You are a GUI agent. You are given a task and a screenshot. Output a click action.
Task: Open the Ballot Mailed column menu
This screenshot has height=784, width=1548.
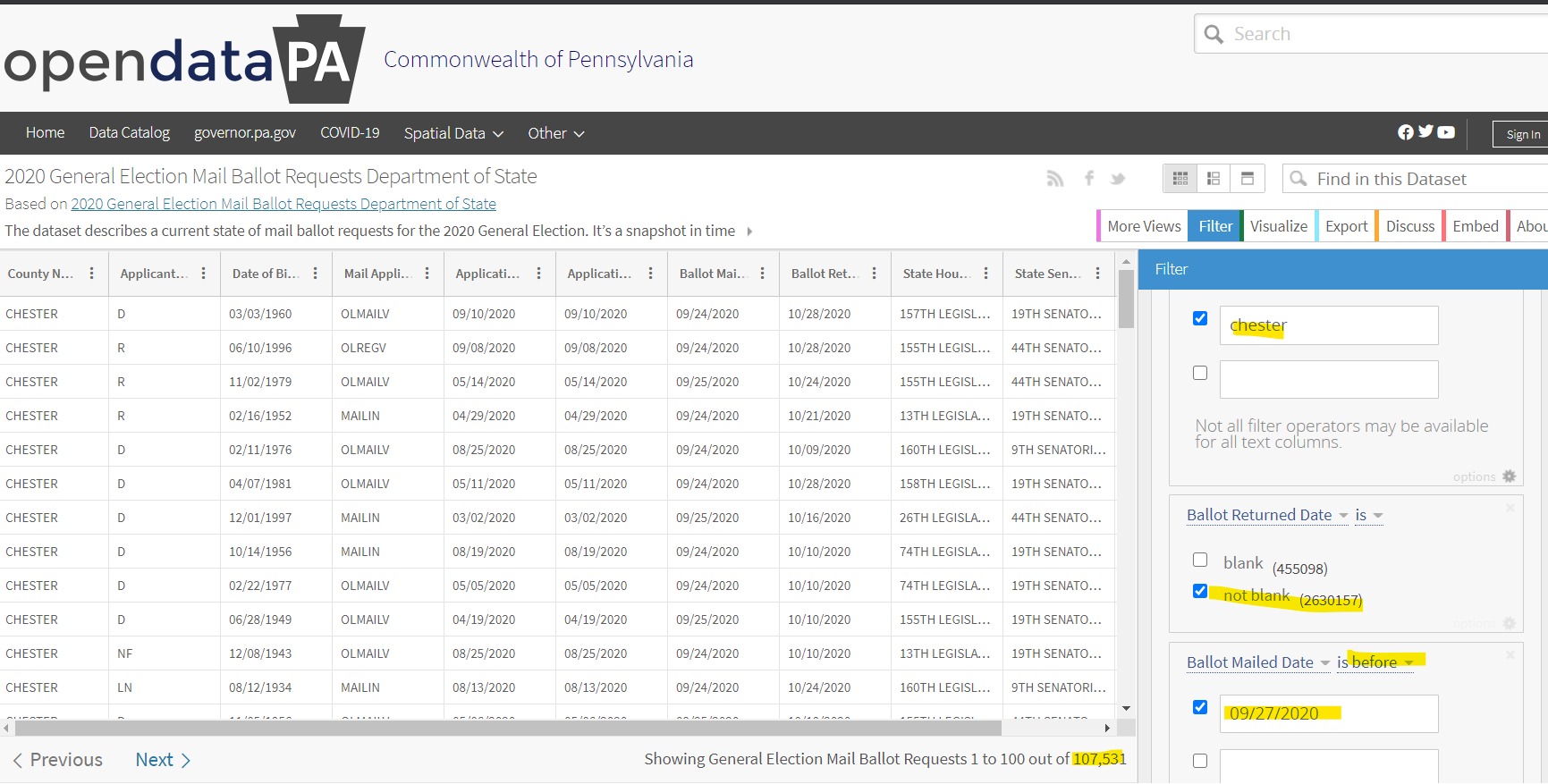[762, 274]
